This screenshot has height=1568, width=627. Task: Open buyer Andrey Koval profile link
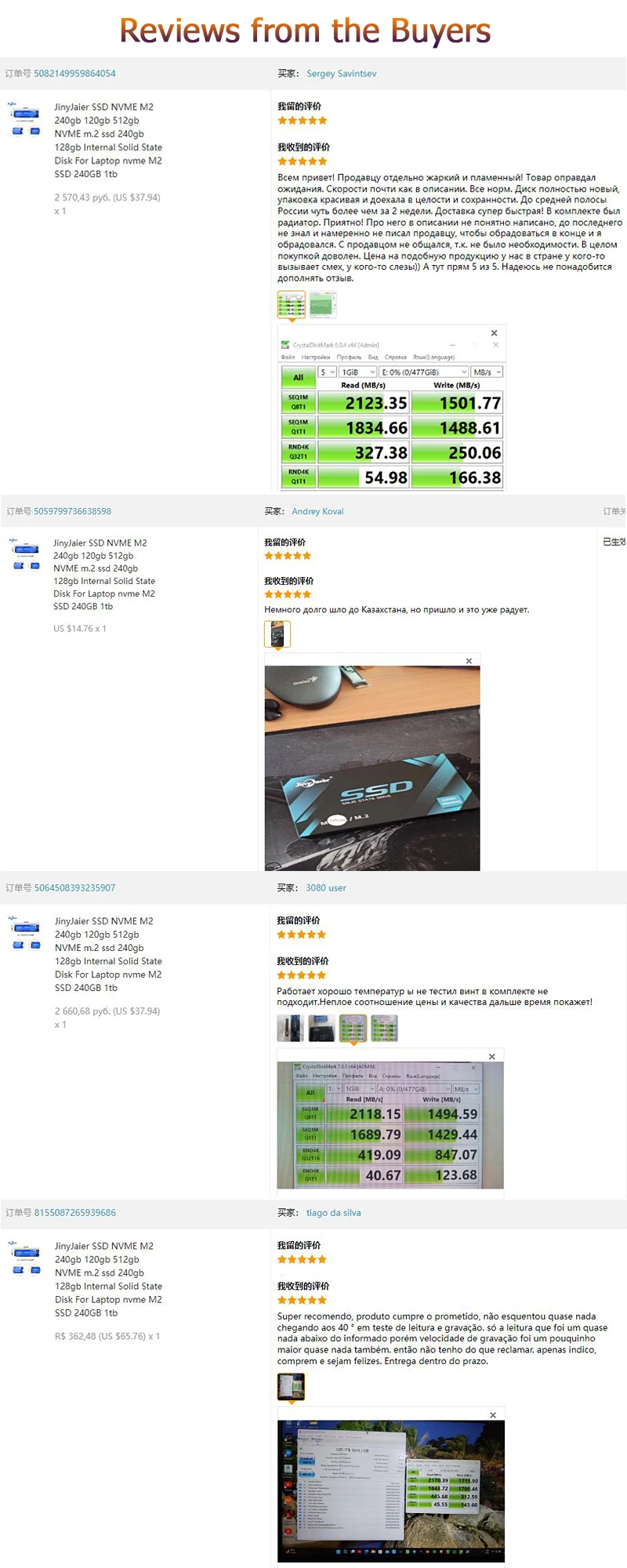click(x=317, y=511)
